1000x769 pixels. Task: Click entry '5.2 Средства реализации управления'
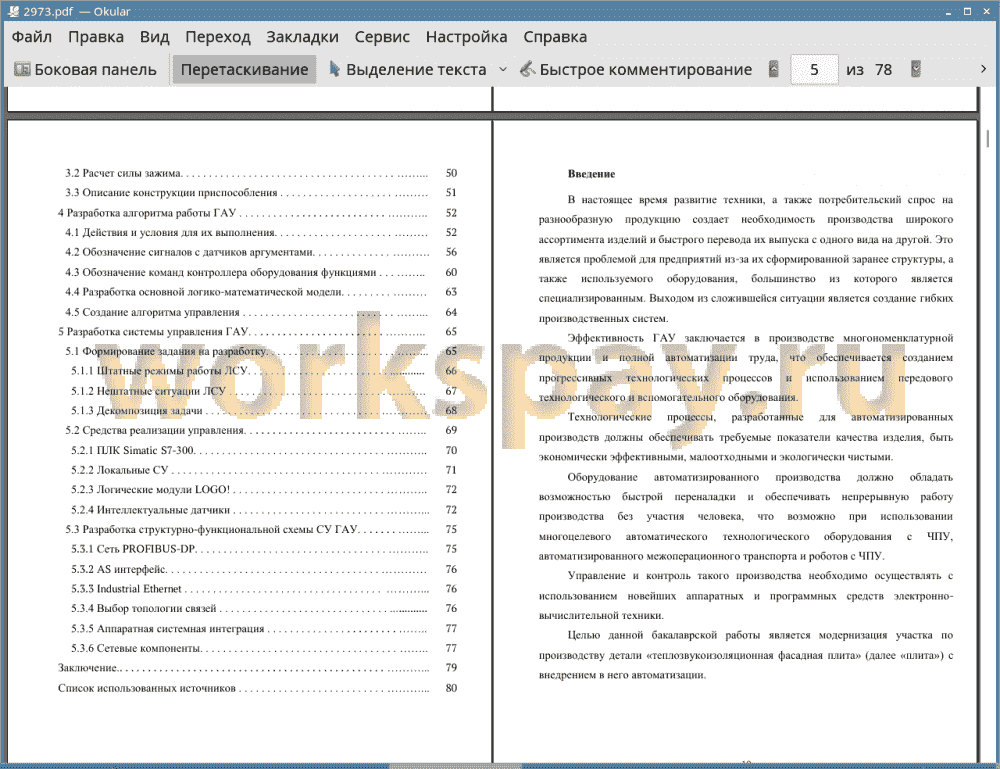click(x=155, y=430)
